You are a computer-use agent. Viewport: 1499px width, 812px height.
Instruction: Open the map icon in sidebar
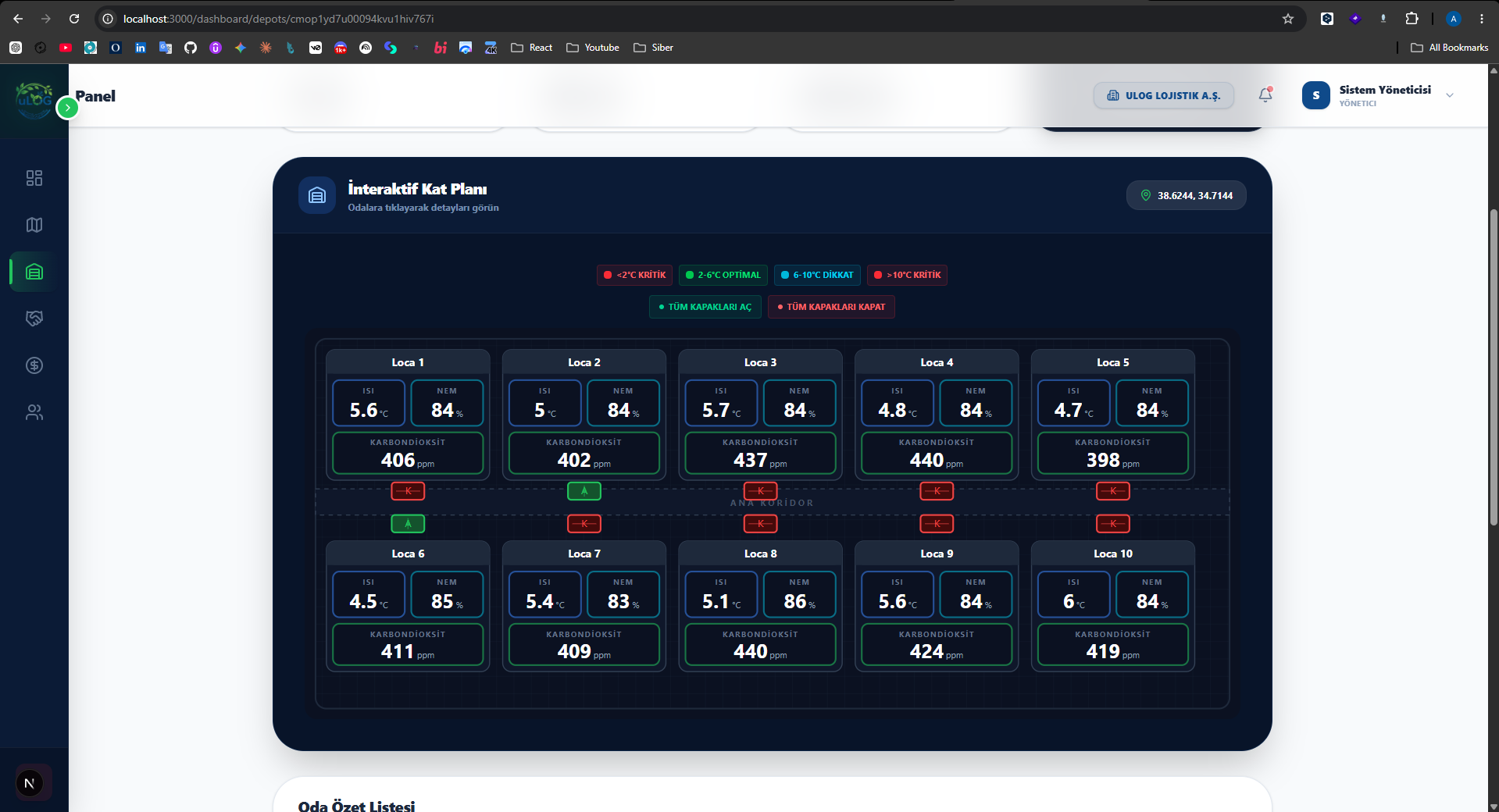(x=34, y=225)
